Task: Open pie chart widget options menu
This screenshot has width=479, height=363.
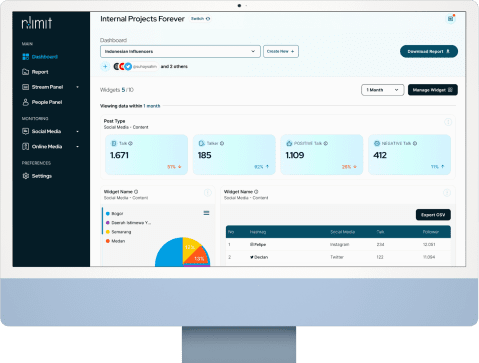Action: click(208, 193)
